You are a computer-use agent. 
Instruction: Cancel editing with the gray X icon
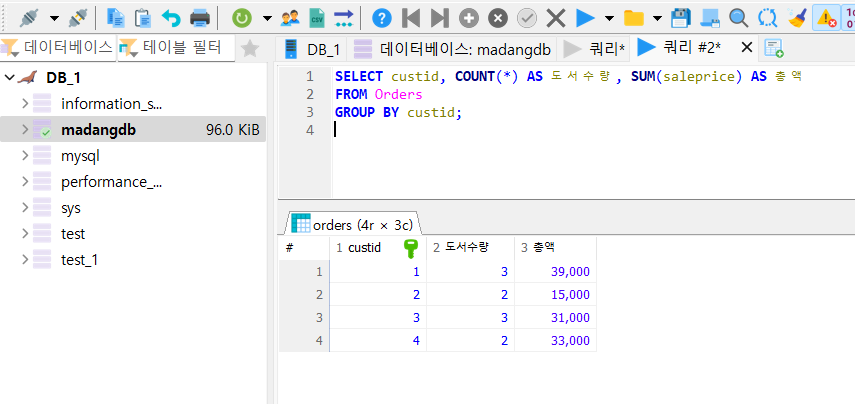coord(556,19)
